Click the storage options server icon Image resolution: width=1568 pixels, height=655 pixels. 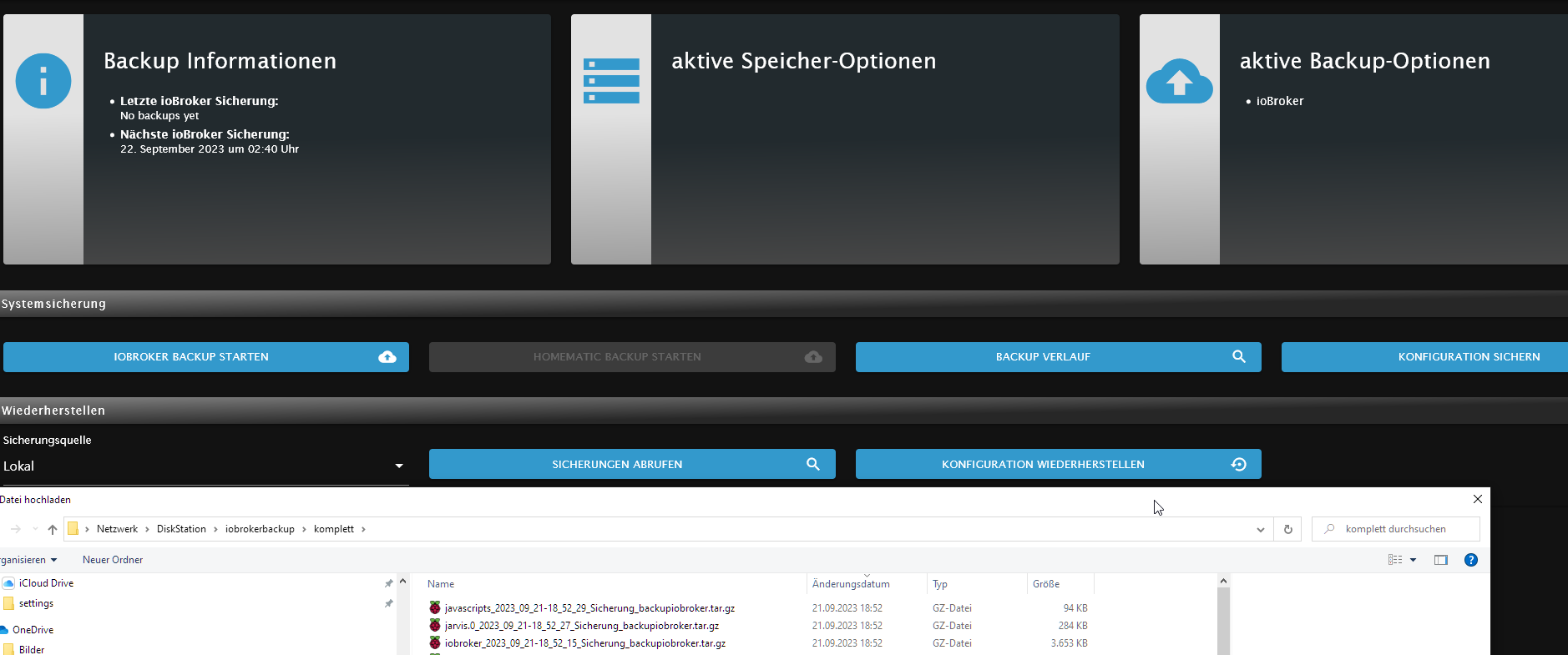pos(611,81)
